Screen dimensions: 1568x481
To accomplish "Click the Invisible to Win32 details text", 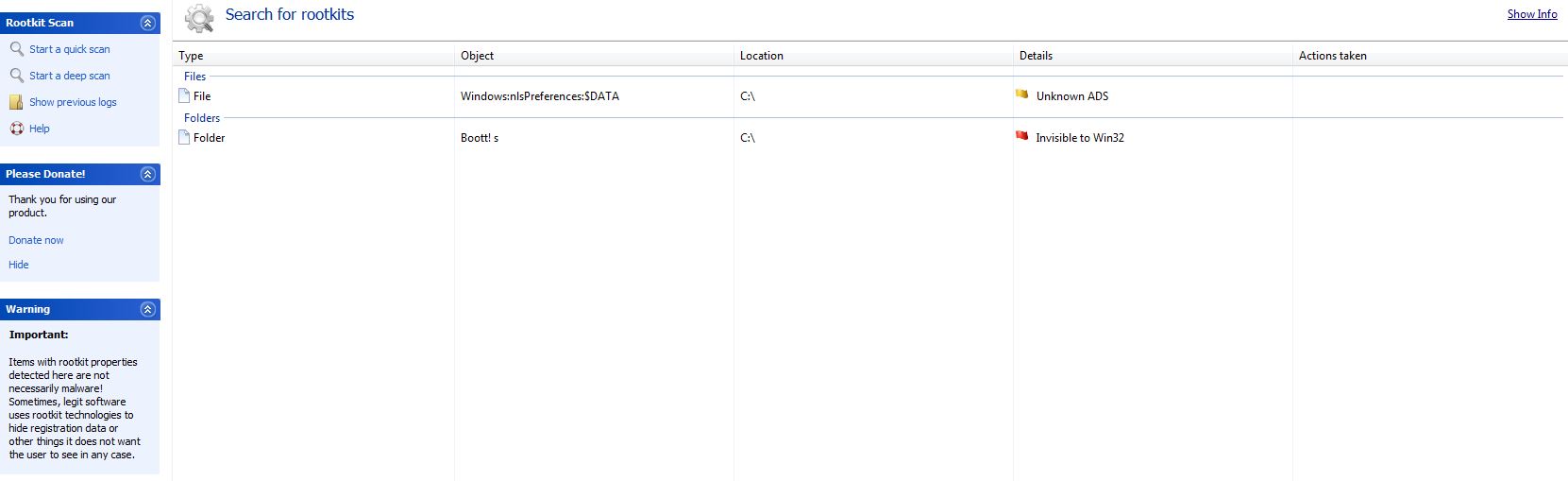I will pos(1080,138).
